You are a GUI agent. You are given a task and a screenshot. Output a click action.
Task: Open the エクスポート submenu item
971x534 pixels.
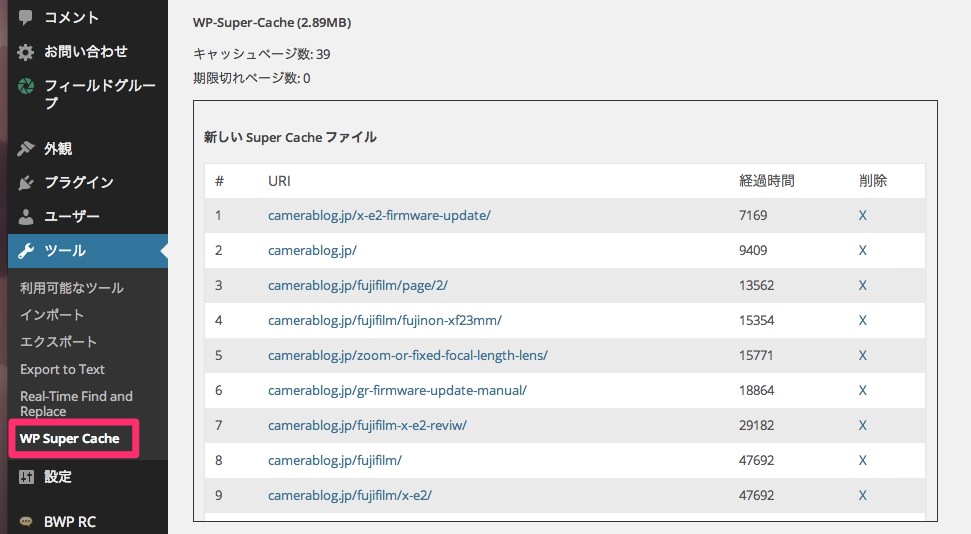pyautogui.click(x=58, y=342)
